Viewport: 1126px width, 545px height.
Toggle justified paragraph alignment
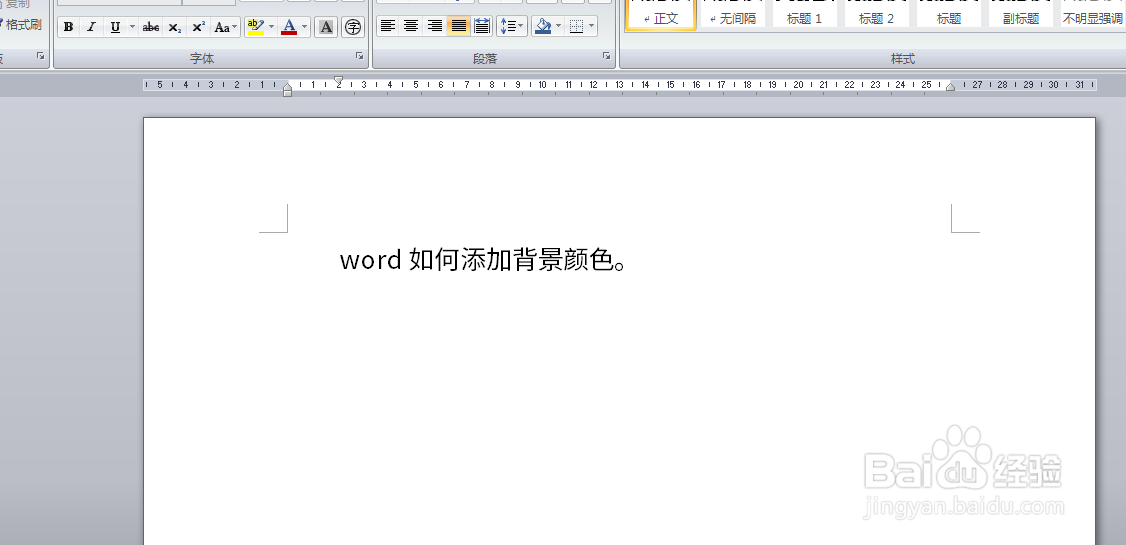pos(458,27)
